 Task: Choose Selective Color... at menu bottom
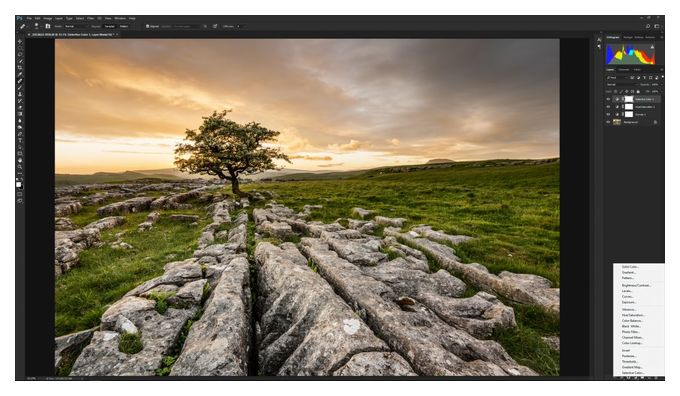pyautogui.click(x=633, y=373)
